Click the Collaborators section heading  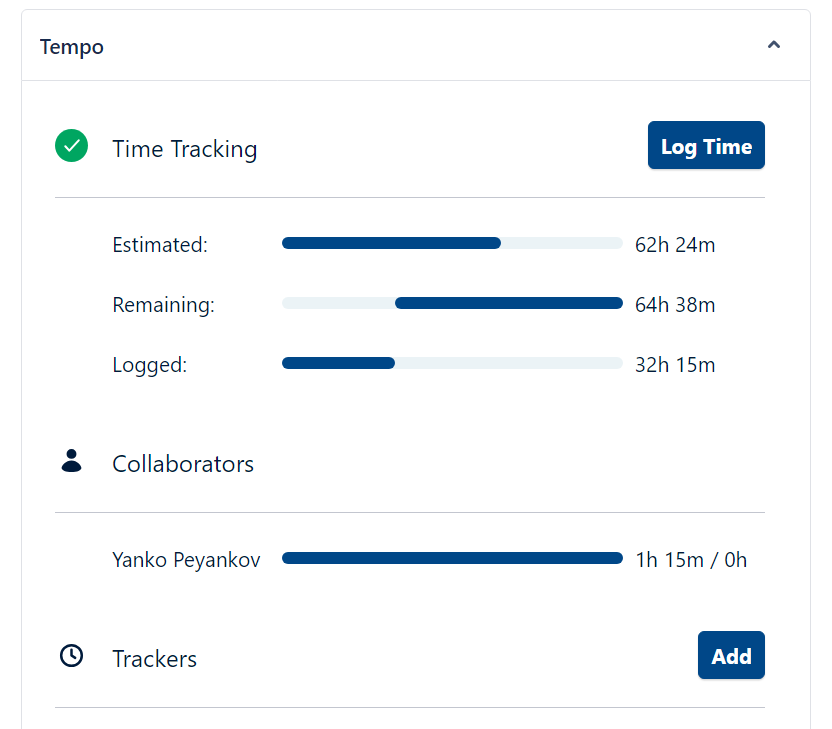183,464
